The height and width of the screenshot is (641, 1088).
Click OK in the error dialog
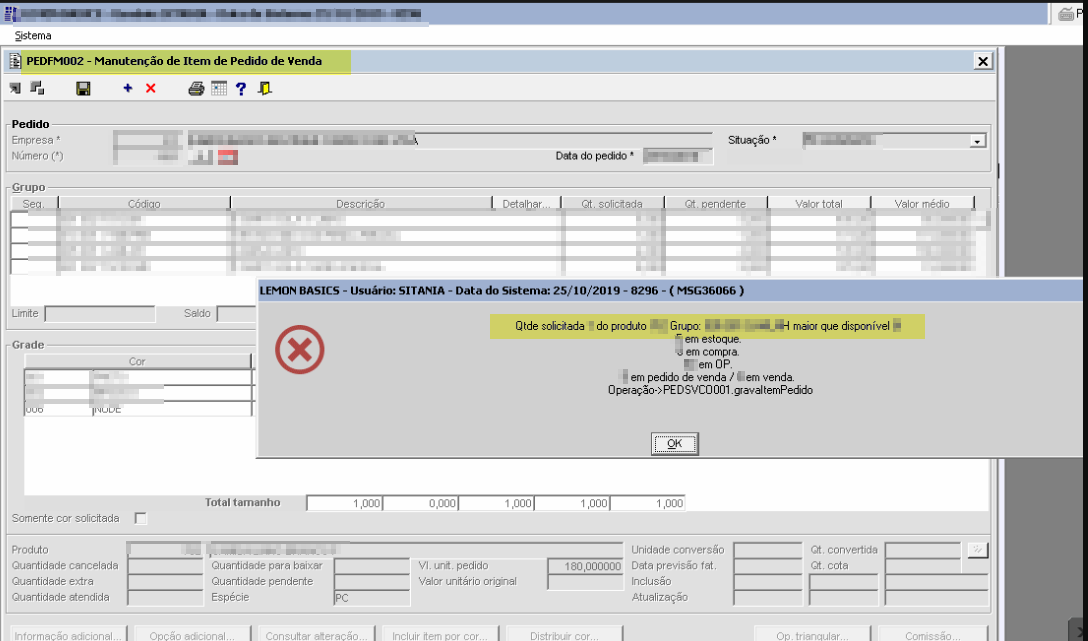pyautogui.click(x=674, y=443)
